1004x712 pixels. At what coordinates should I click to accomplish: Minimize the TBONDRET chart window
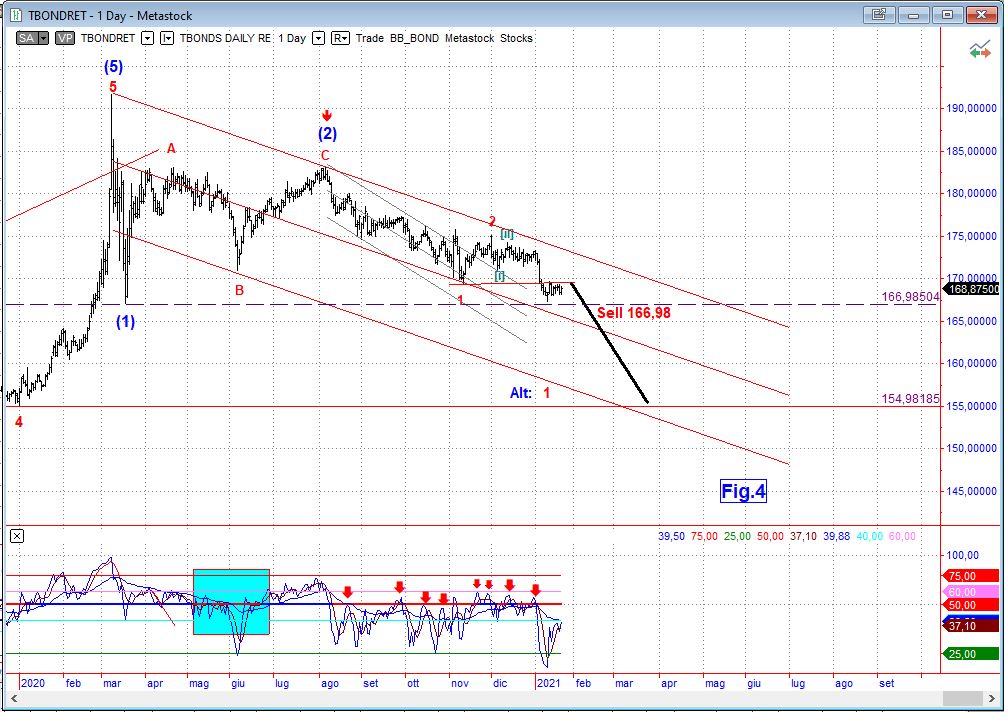[913, 15]
